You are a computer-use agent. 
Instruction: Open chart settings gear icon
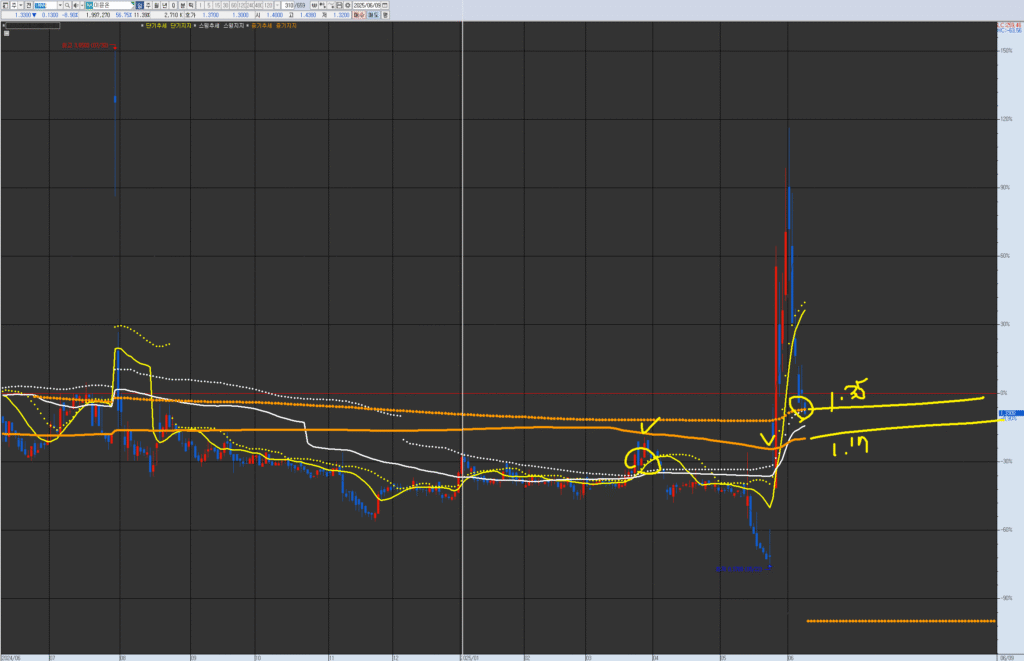pyautogui.click(x=347, y=5)
